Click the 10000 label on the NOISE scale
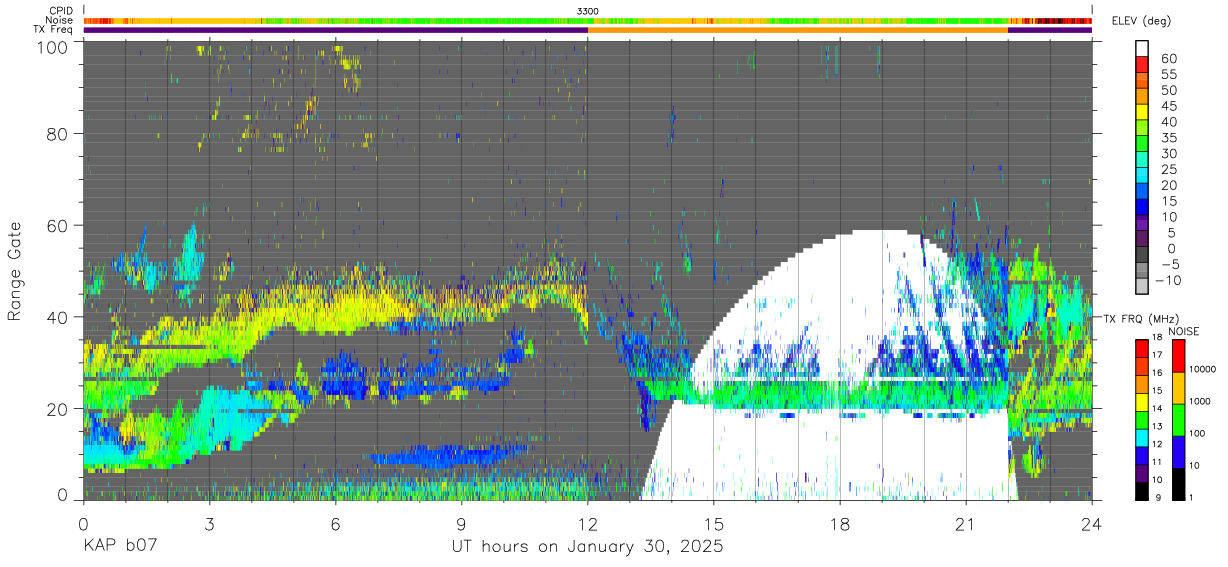 [x=1201, y=369]
